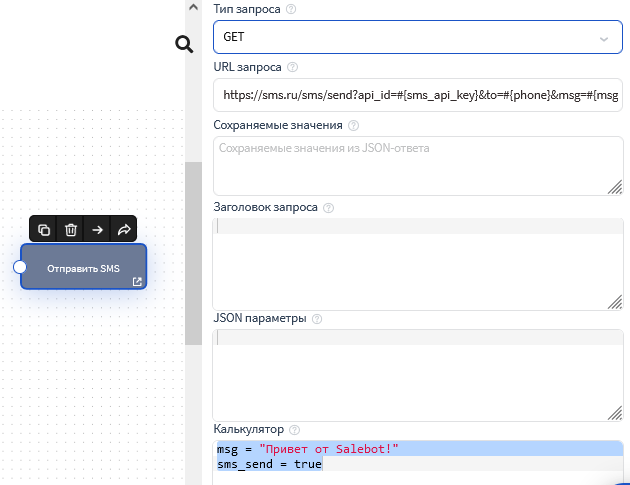Viewport: 630px width, 485px height.
Task: Click the help icon next to Сохраняемые значения
Action: (353, 125)
